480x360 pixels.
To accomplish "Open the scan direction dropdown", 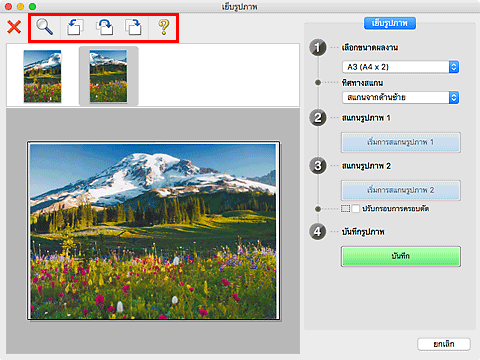I will tap(401, 98).
